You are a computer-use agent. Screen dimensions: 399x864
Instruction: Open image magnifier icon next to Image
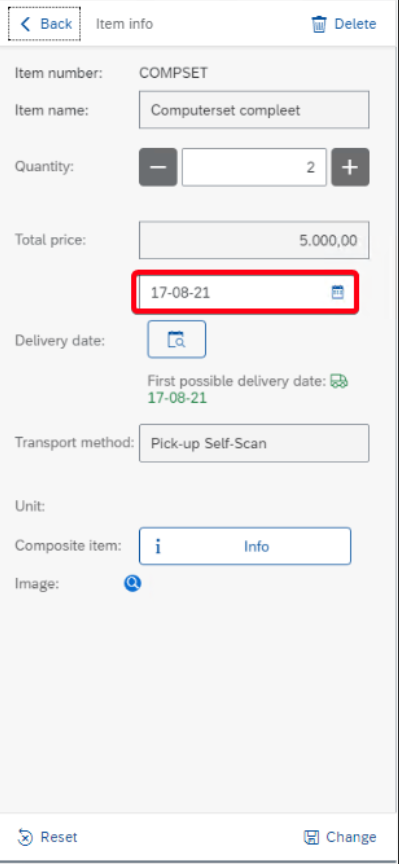(x=132, y=583)
